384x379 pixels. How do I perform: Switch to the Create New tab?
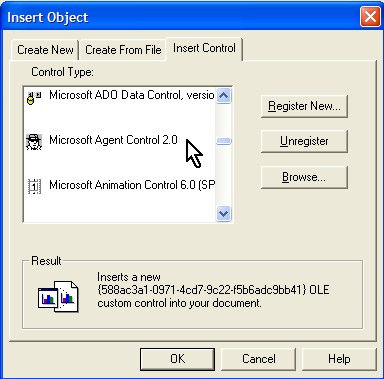pyautogui.click(x=45, y=50)
